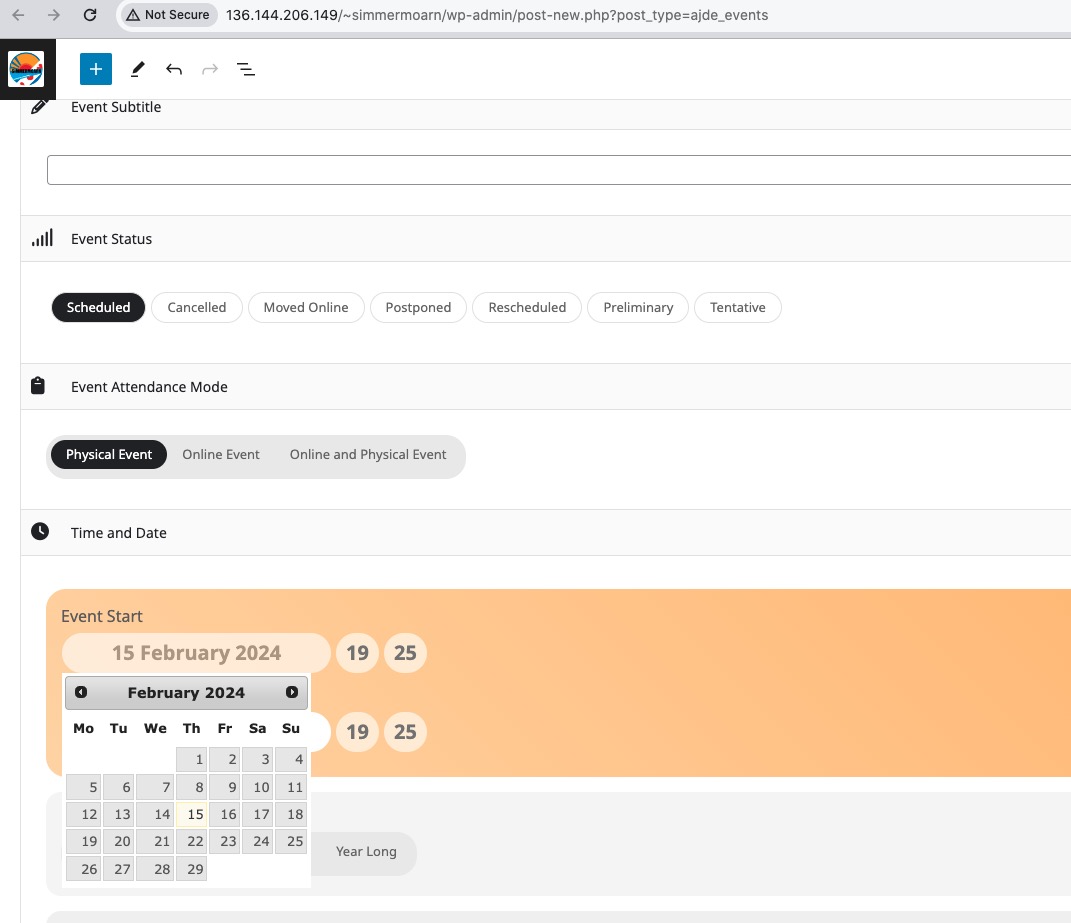Select the Postponed status option
This screenshot has width=1071, height=923.
(x=418, y=307)
